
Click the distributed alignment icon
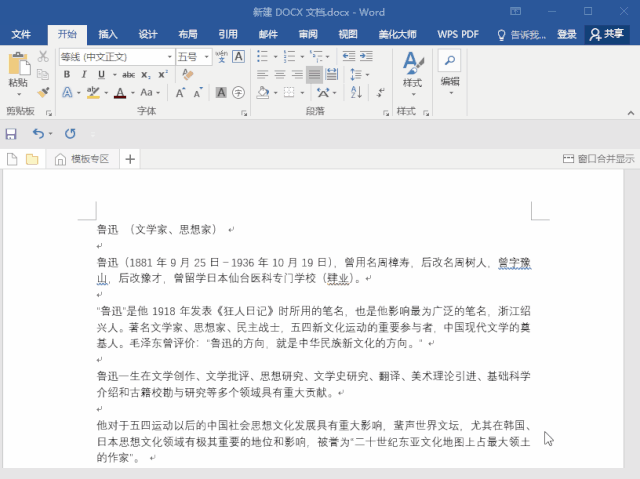coord(331,74)
